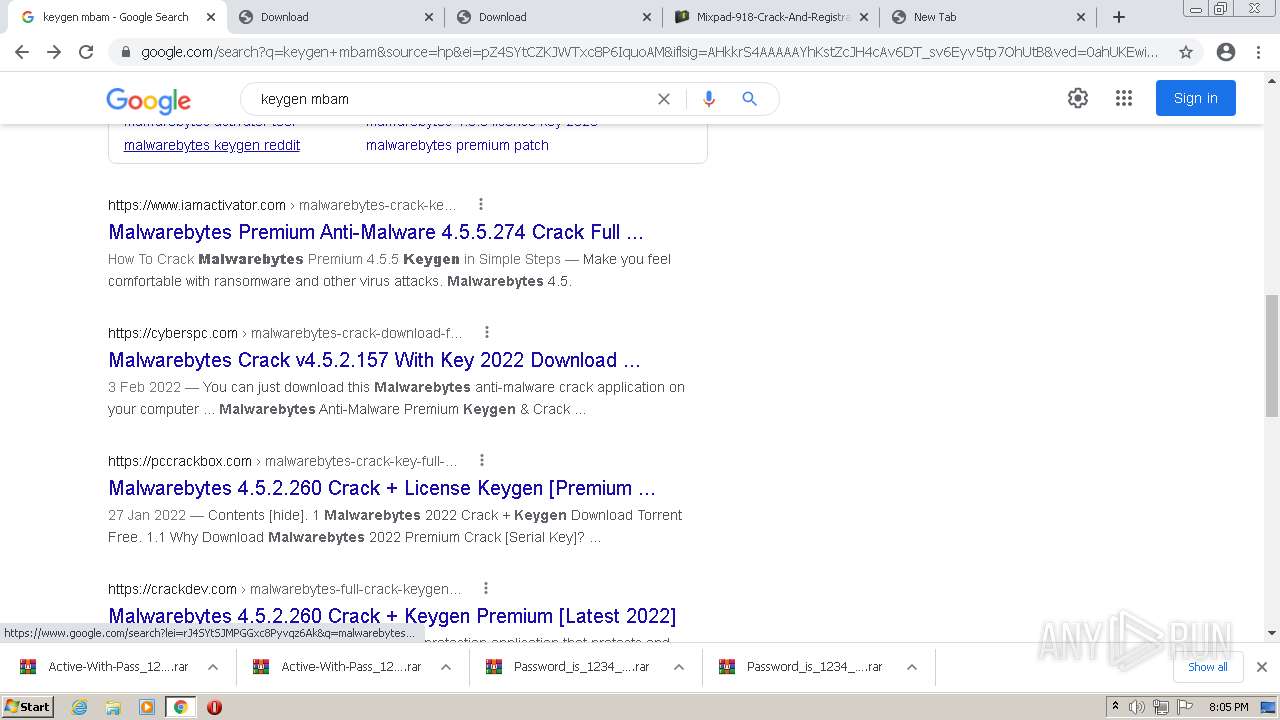Expand options for first Password_is_1234 download
The height and width of the screenshot is (720, 1280).
pos(679,667)
